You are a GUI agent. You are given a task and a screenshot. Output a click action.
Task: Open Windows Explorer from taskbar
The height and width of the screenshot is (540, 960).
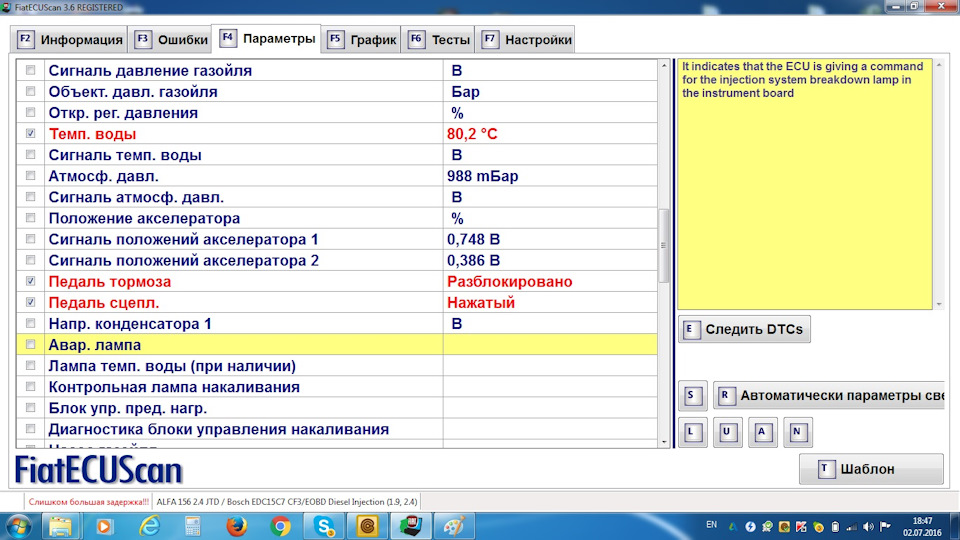click(60, 527)
